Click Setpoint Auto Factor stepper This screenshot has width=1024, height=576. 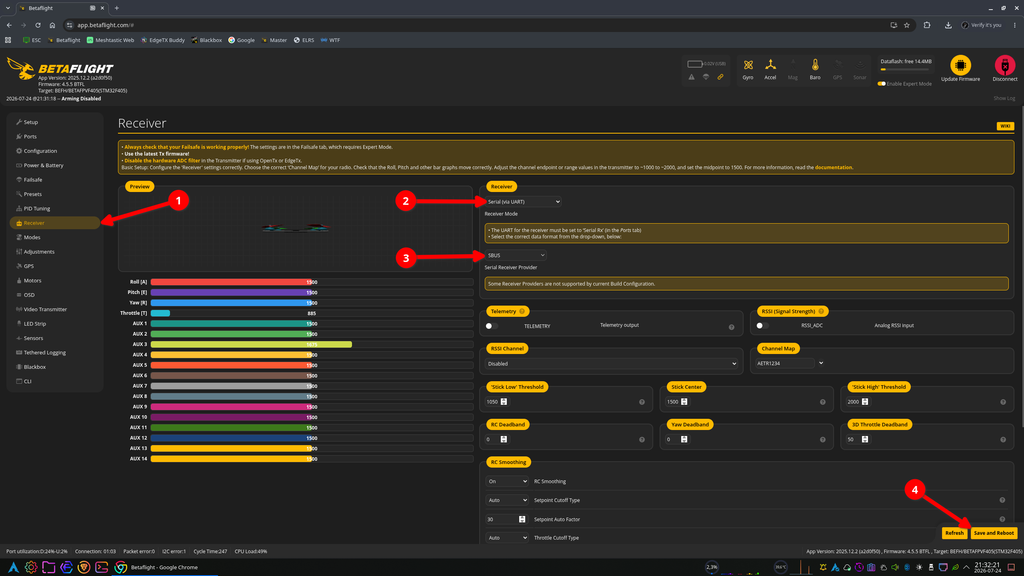[x=522, y=519]
